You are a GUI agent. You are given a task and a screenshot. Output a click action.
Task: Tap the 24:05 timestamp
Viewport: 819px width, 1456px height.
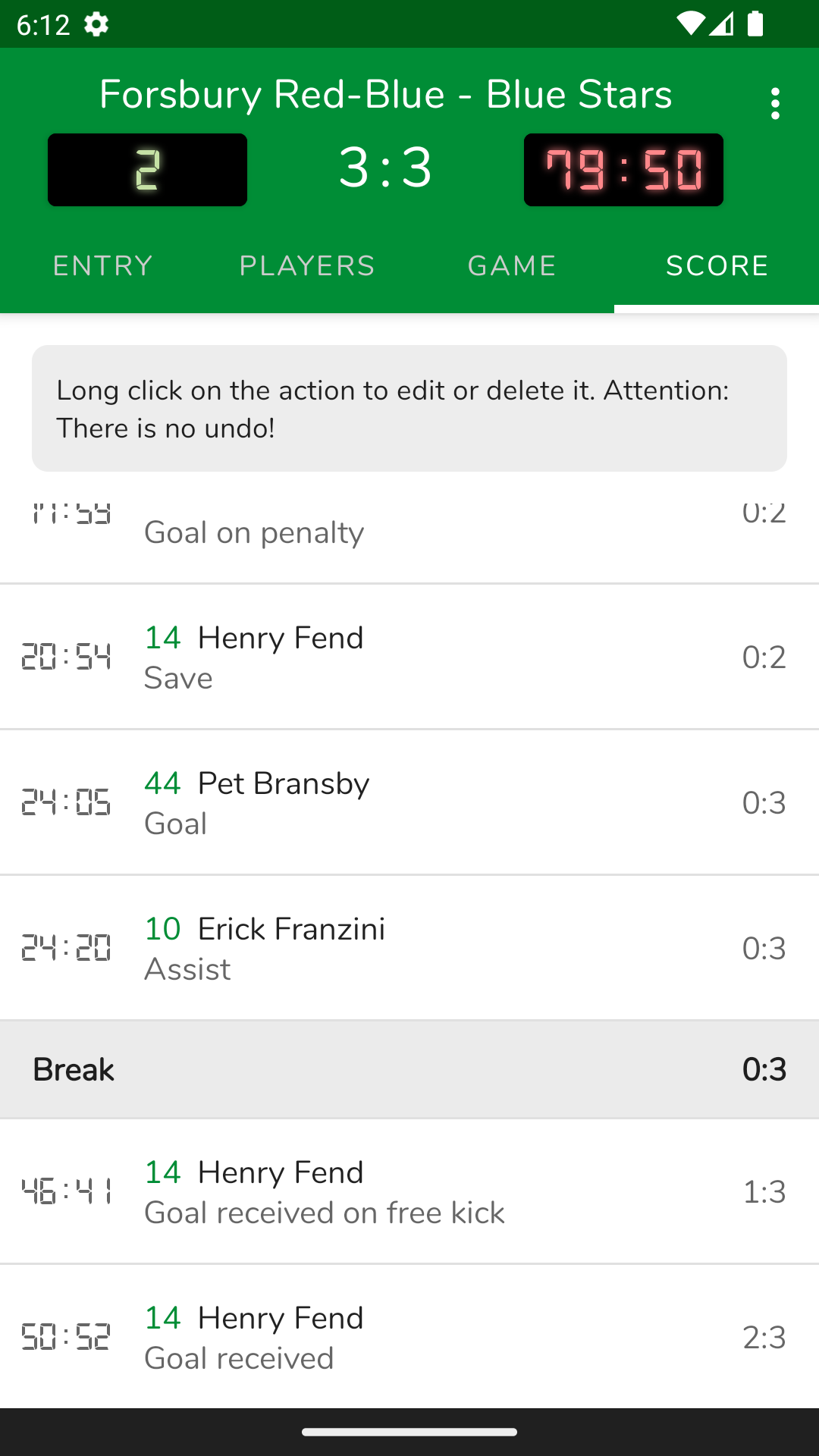tap(66, 802)
